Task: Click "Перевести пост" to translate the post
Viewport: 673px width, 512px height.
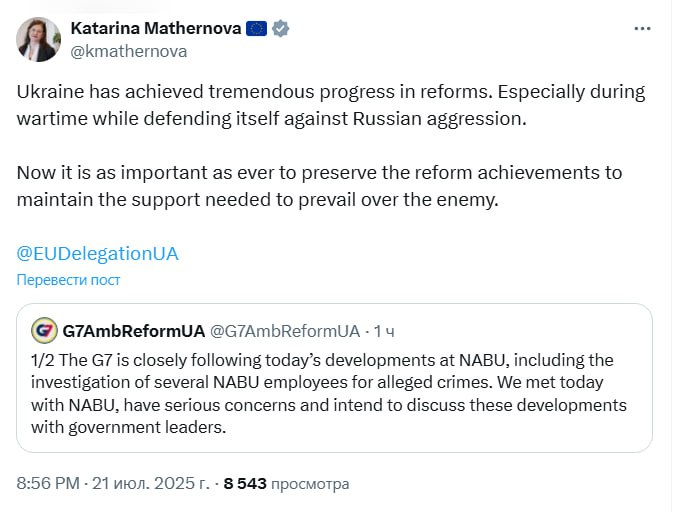Action: (69, 280)
